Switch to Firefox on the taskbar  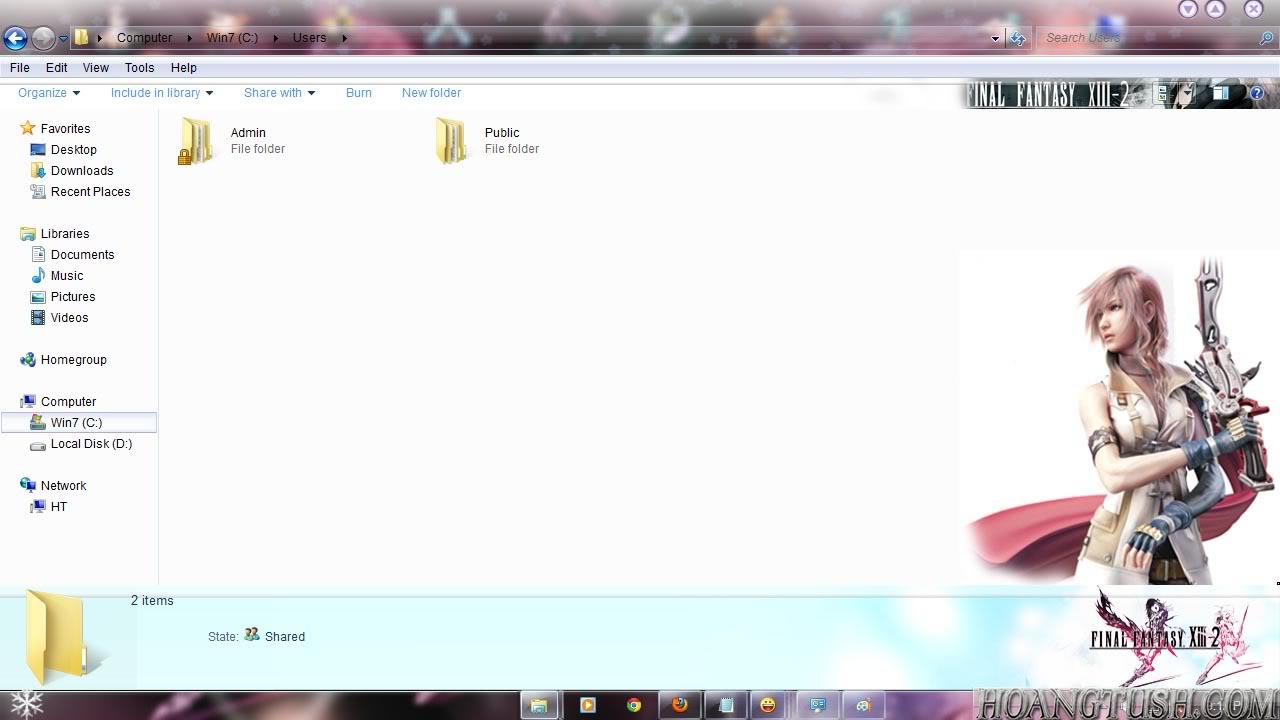pos(680,705)
